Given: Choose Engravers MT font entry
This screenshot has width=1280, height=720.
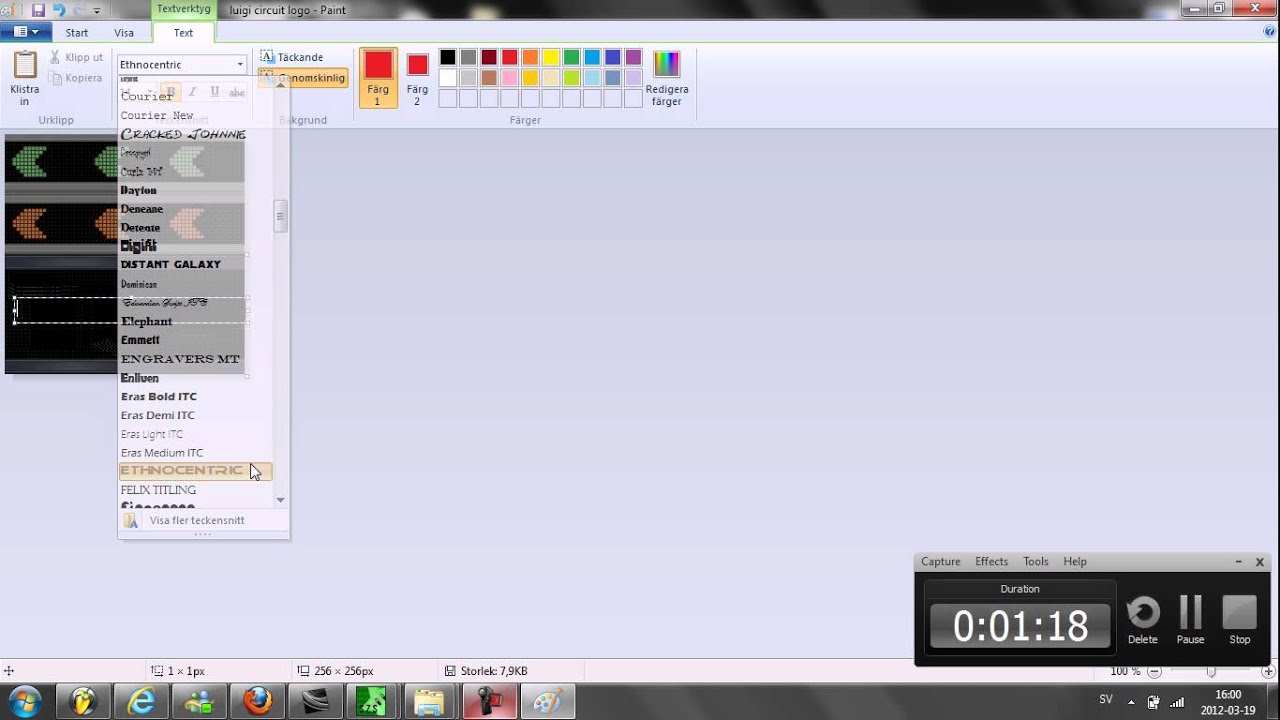Looking at the screenshot, I should [x=181, y=359].
